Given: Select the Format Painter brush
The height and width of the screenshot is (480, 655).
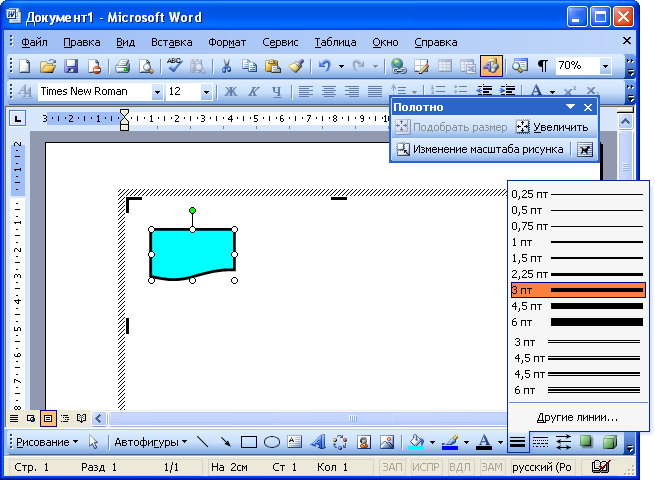Looking at the screenshot, I should [296, 66].
